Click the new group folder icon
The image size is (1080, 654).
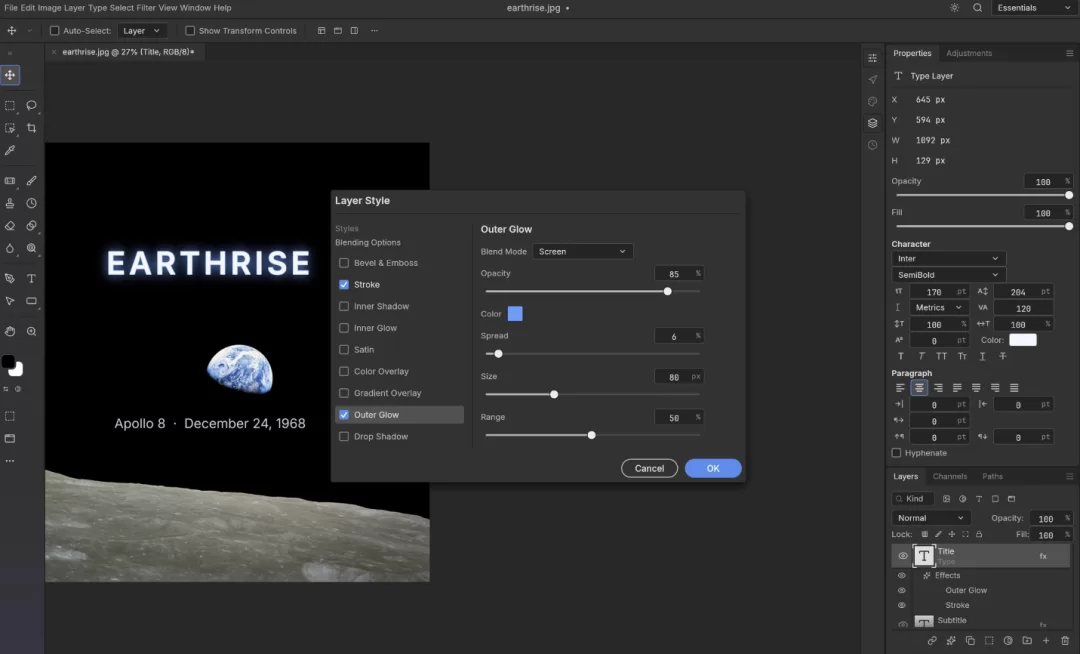[1027, 640]
